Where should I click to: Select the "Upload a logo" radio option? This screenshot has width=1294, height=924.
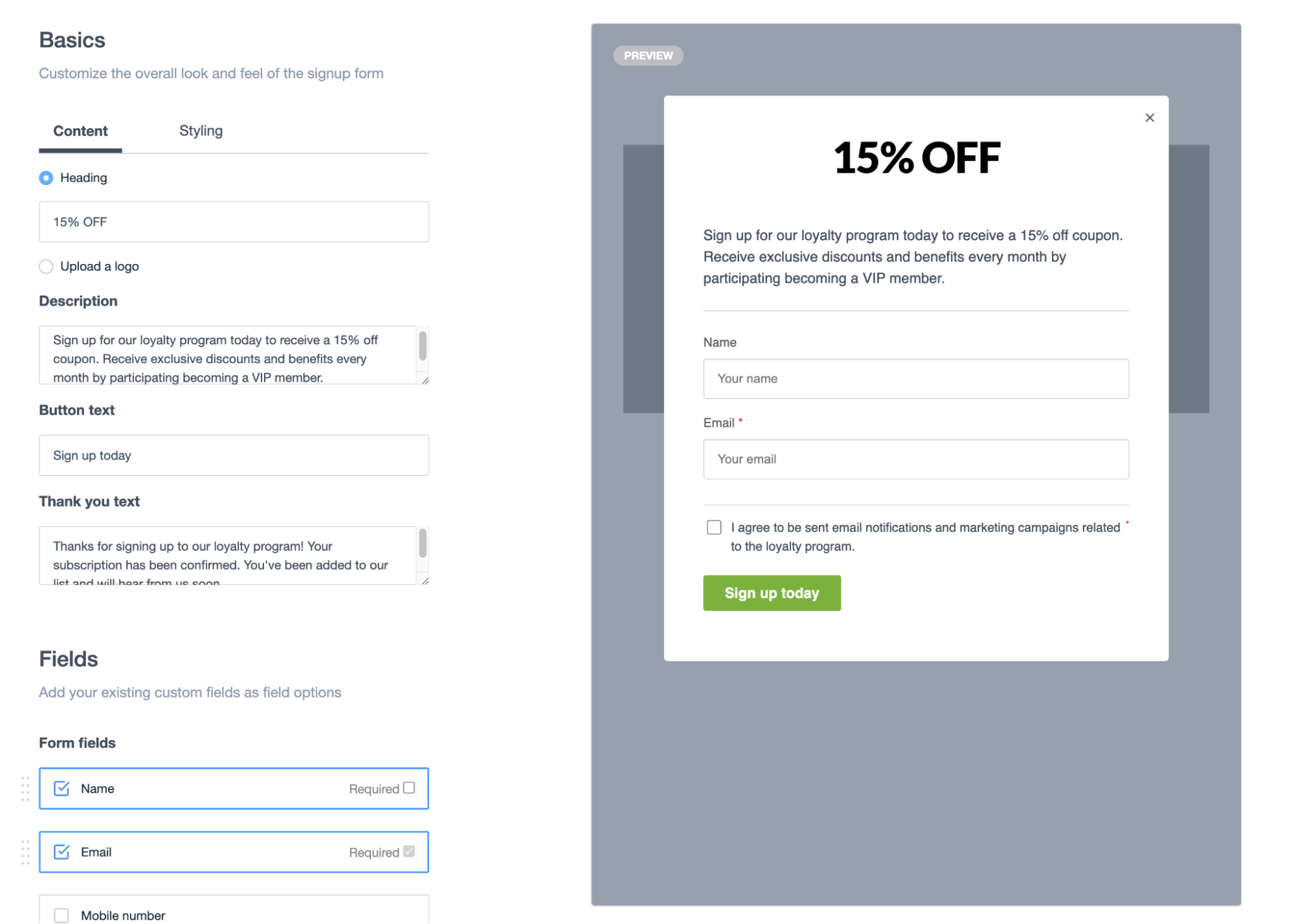click(x=46, y=266)
